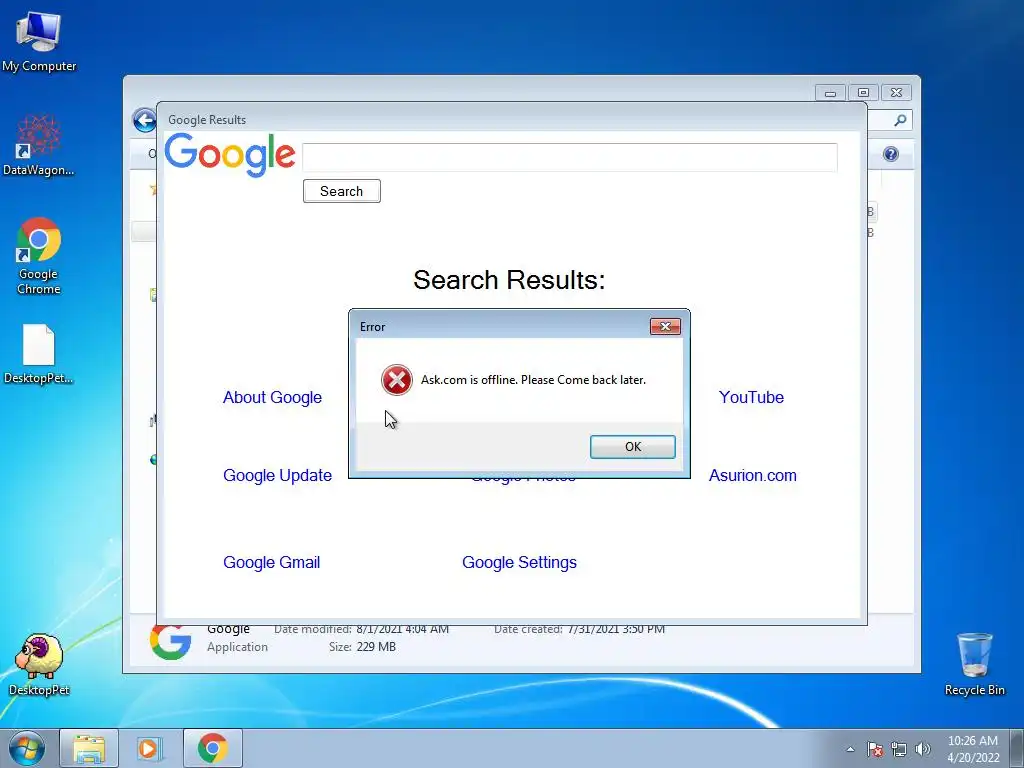Open the YouTube link

(751, 398)
